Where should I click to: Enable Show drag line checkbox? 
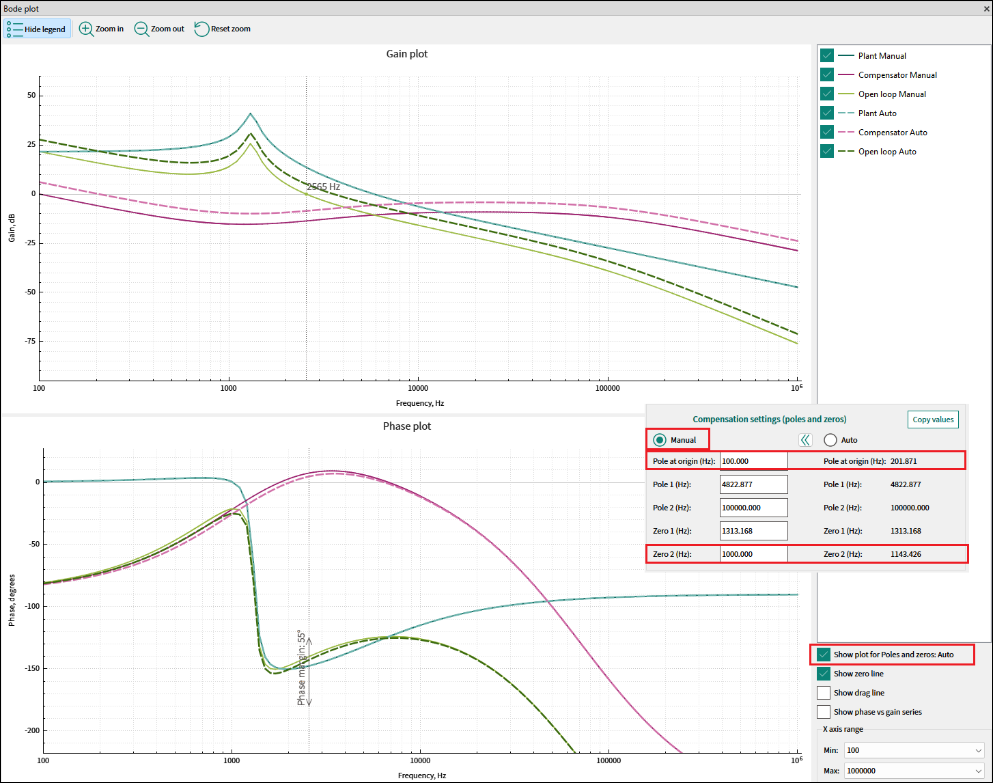[824, 692]
